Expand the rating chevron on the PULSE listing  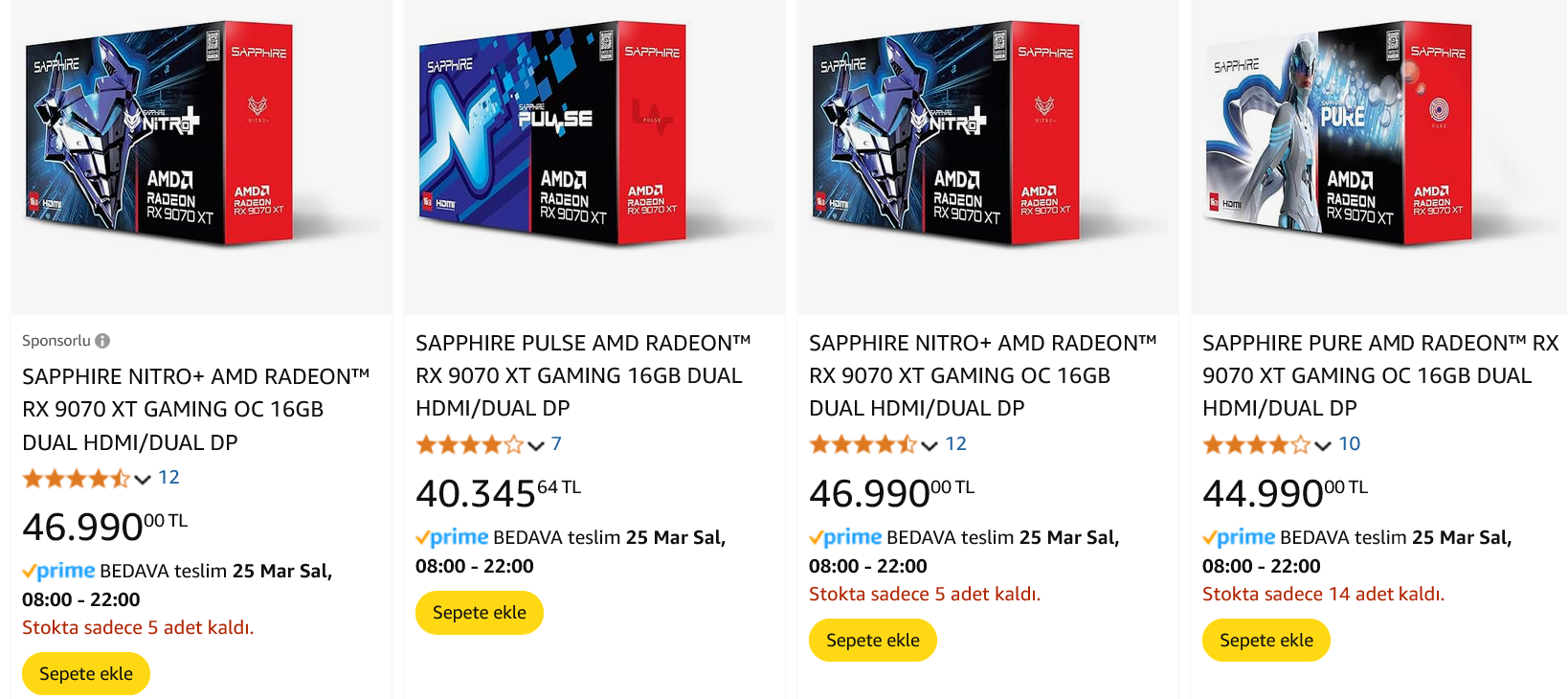point(536,445)
